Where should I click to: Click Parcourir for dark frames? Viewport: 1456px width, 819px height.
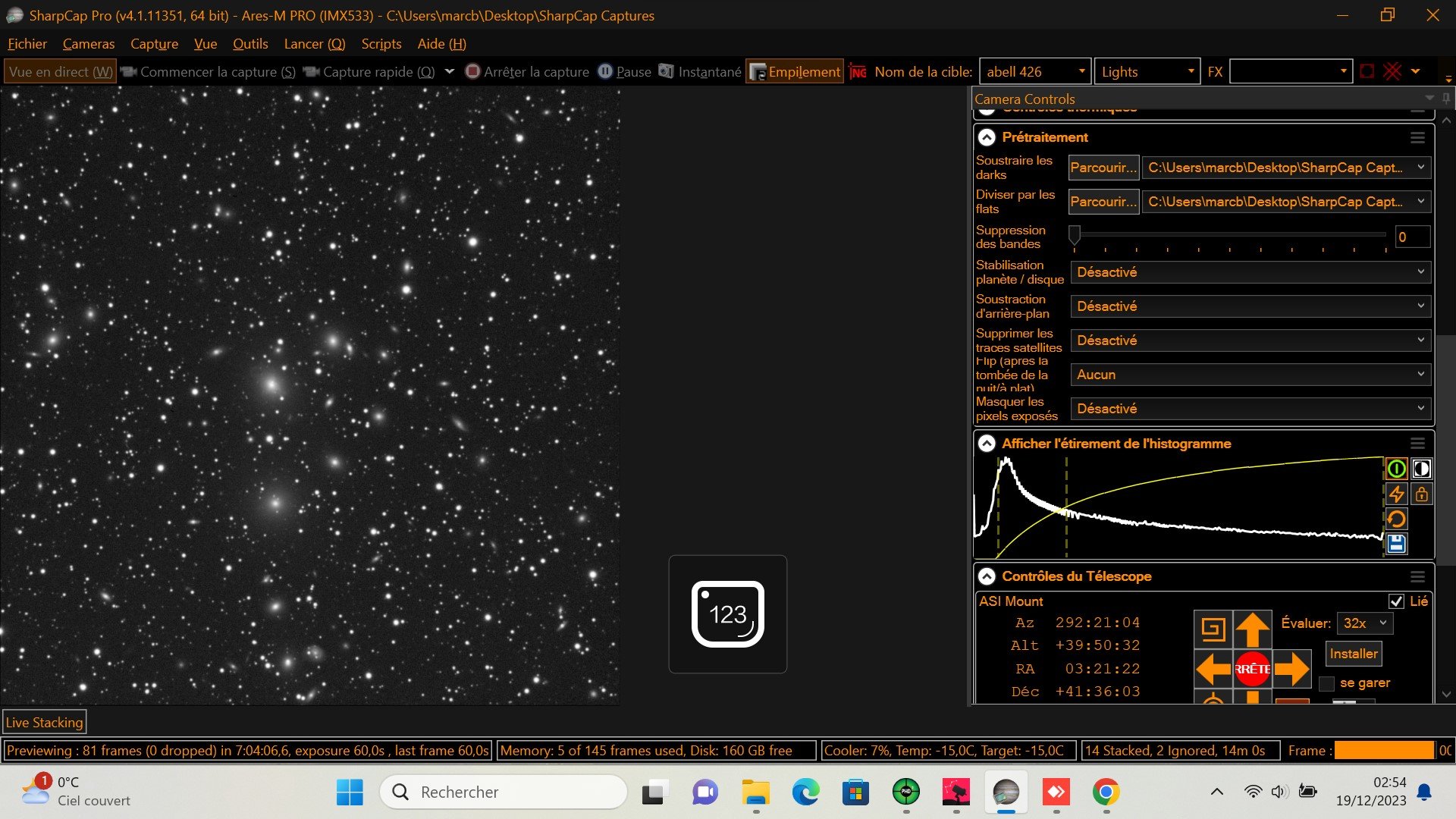(1103, 168)
